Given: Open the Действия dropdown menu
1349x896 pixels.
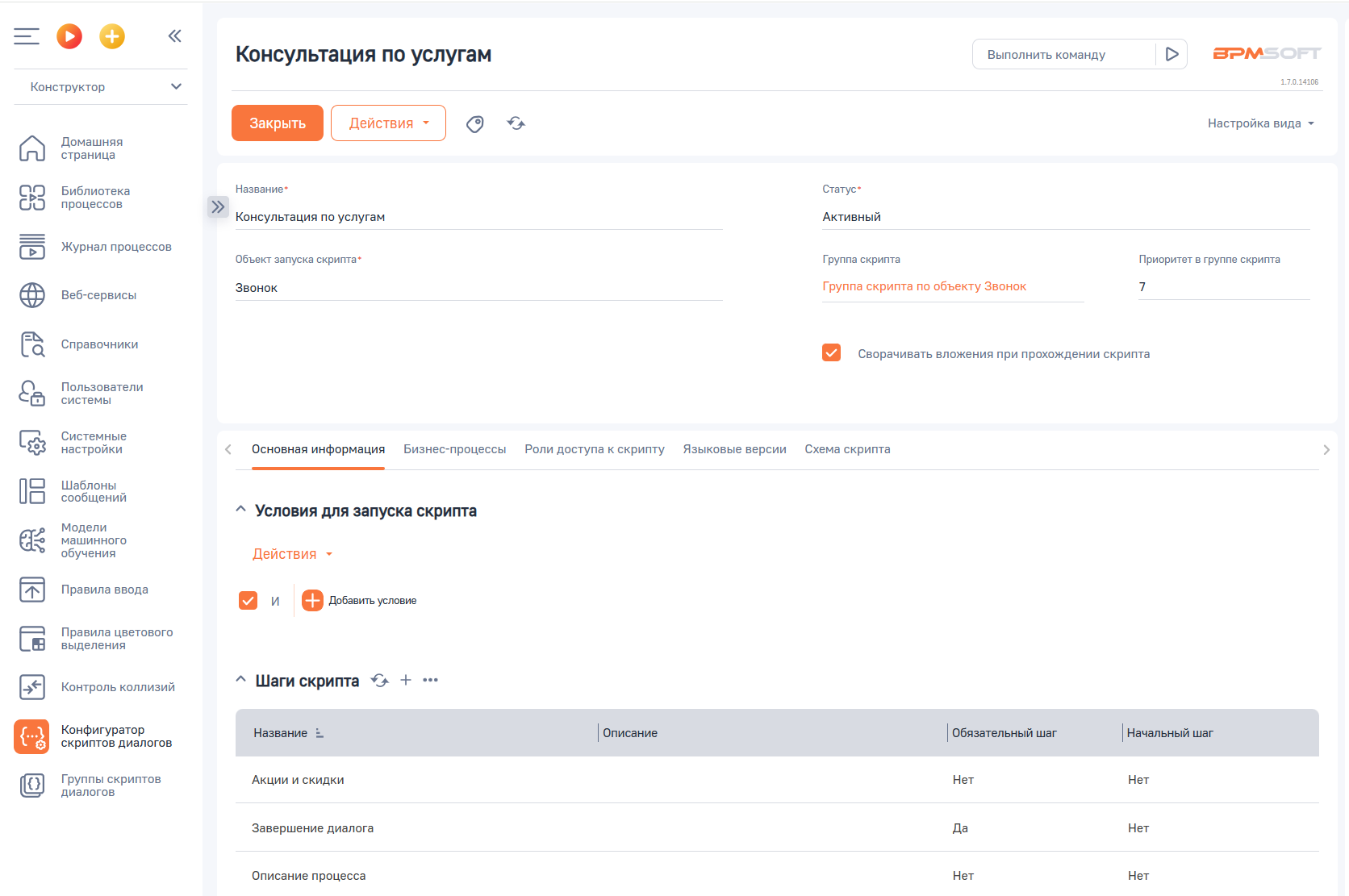Looking at the screenshot, I should pos(388,123).
